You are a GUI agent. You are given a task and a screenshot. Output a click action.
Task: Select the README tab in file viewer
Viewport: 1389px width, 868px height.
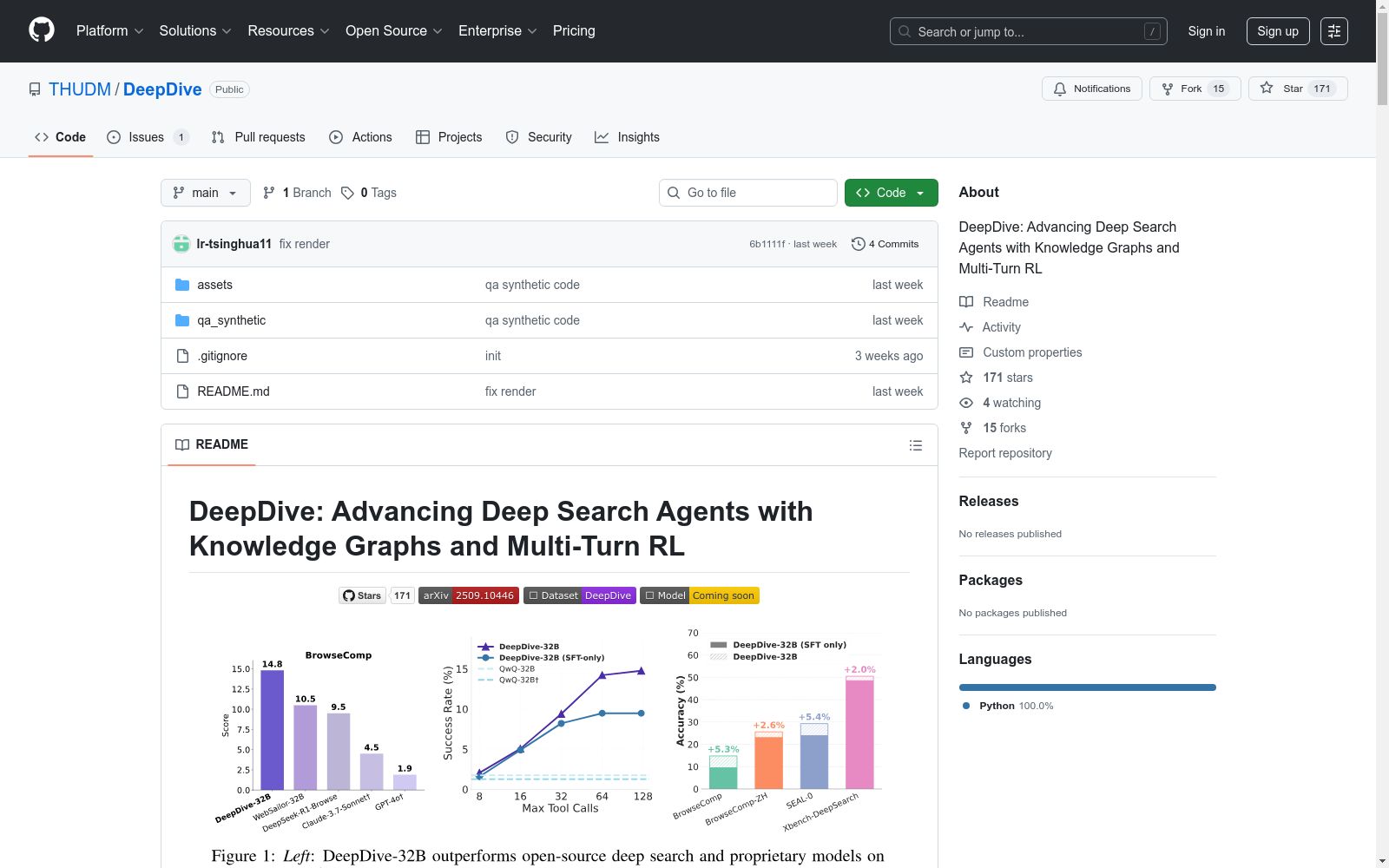212,444
